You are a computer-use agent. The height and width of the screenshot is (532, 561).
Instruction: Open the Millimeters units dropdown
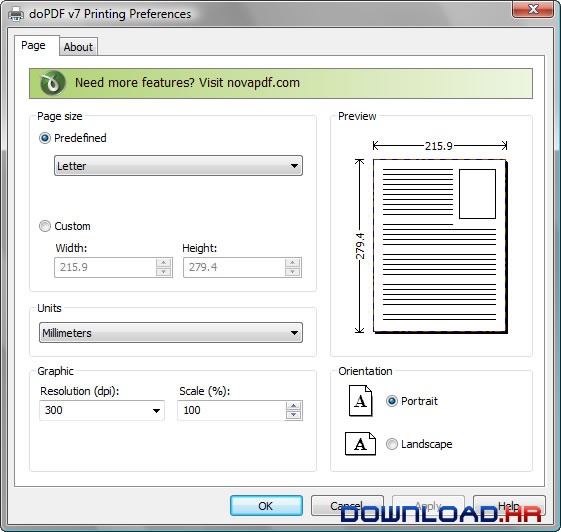(171, 333)
